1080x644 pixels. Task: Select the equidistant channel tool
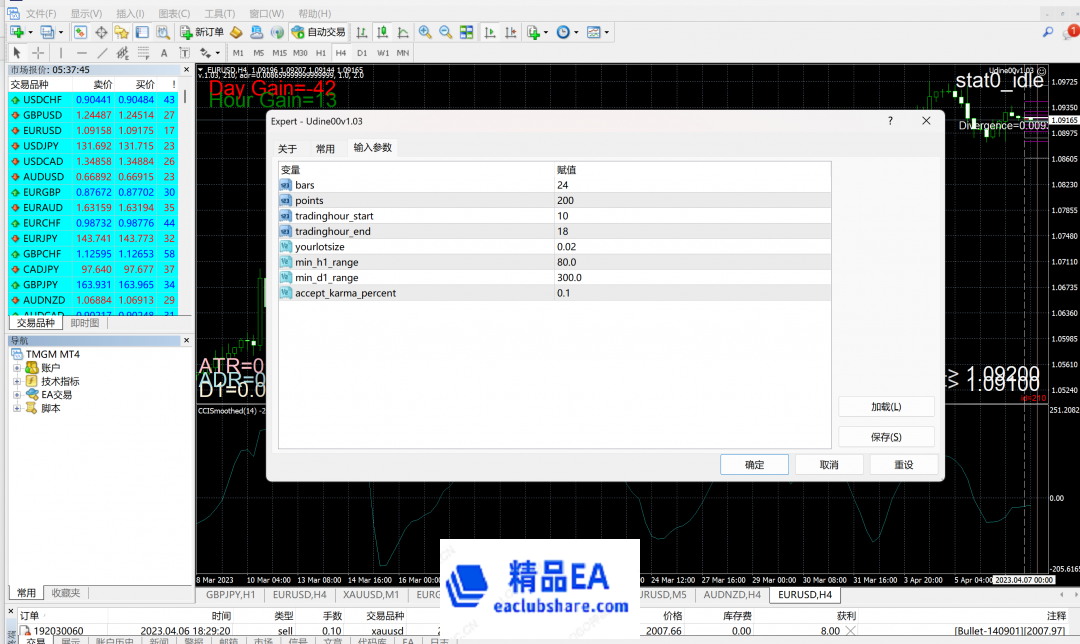coord(123,52)
